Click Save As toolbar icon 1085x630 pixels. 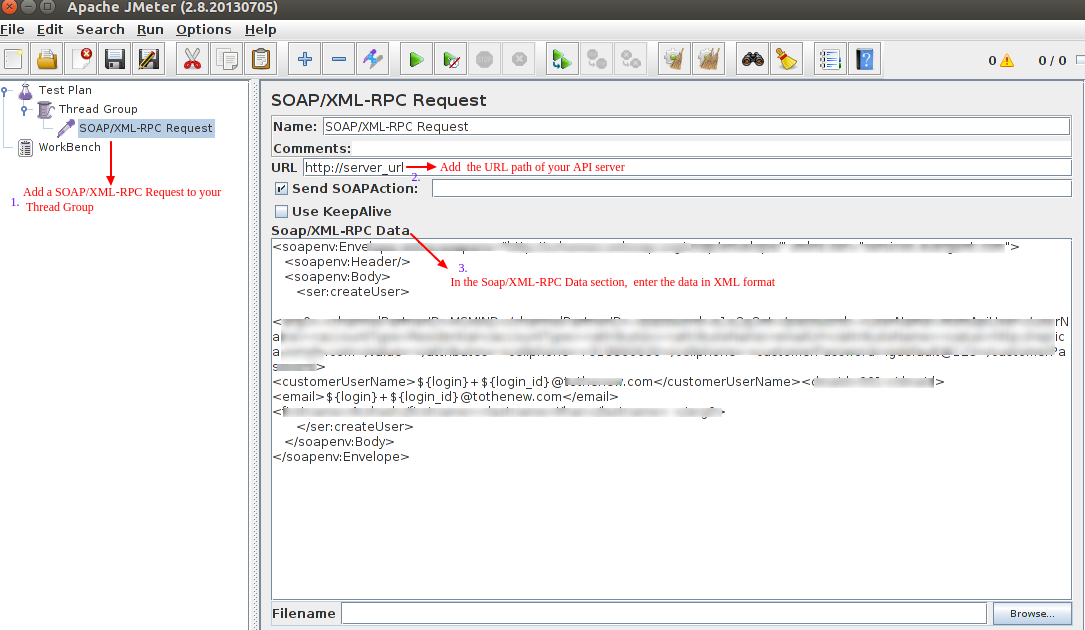149,60
